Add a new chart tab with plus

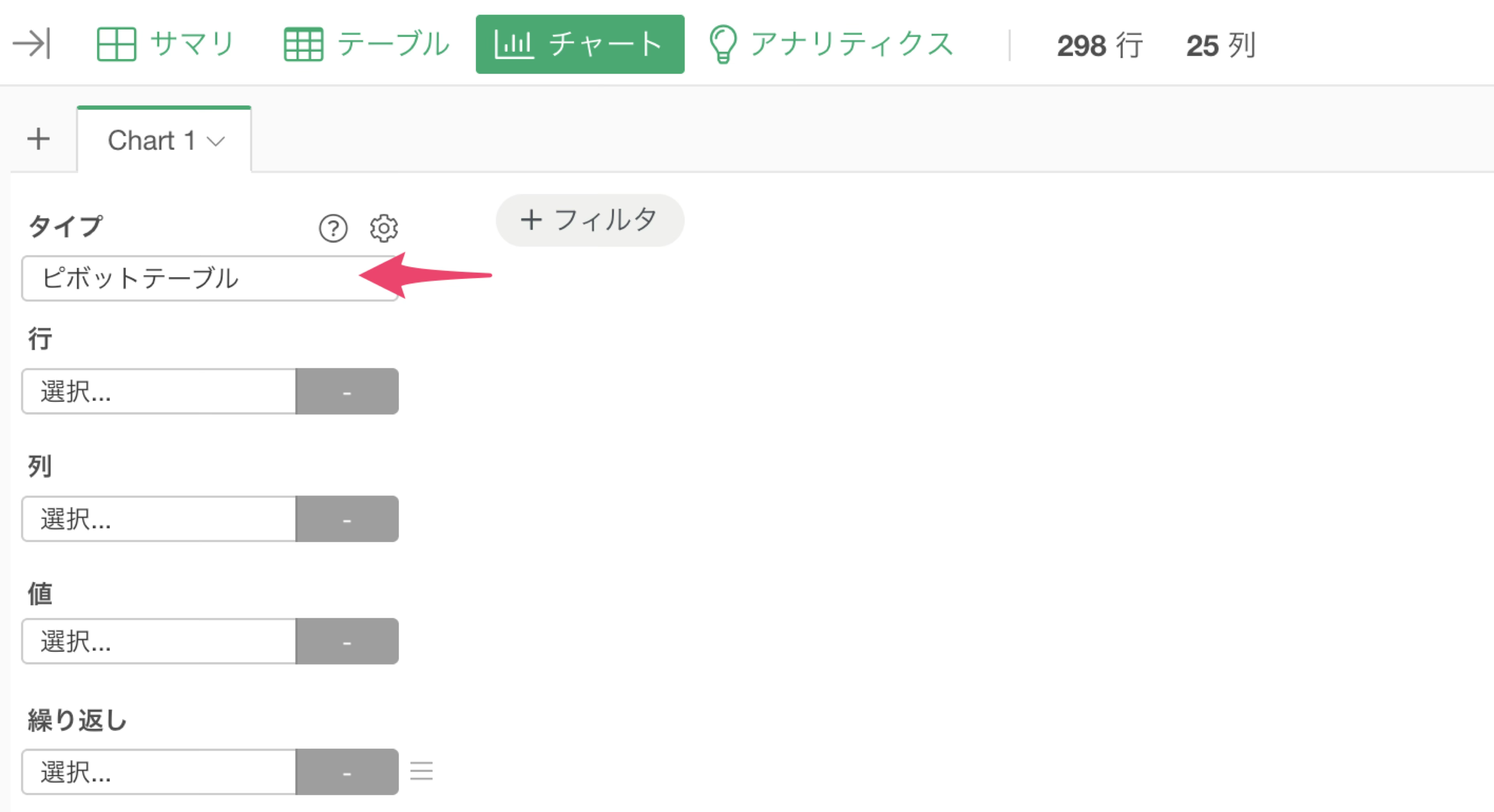[x=38, y=139]
